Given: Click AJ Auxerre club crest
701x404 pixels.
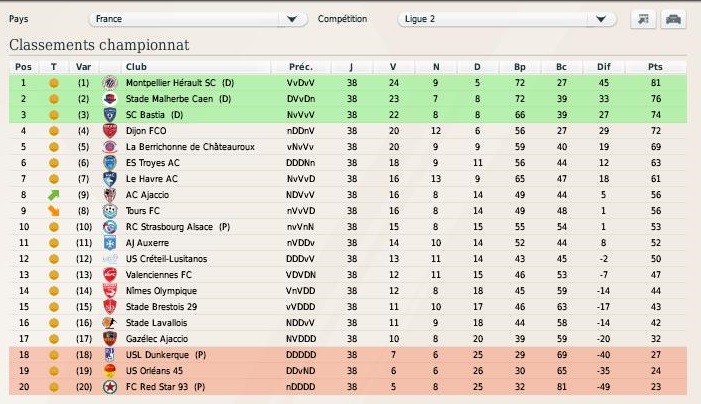Looking at the screenshot, I should (x=110, y=243).
